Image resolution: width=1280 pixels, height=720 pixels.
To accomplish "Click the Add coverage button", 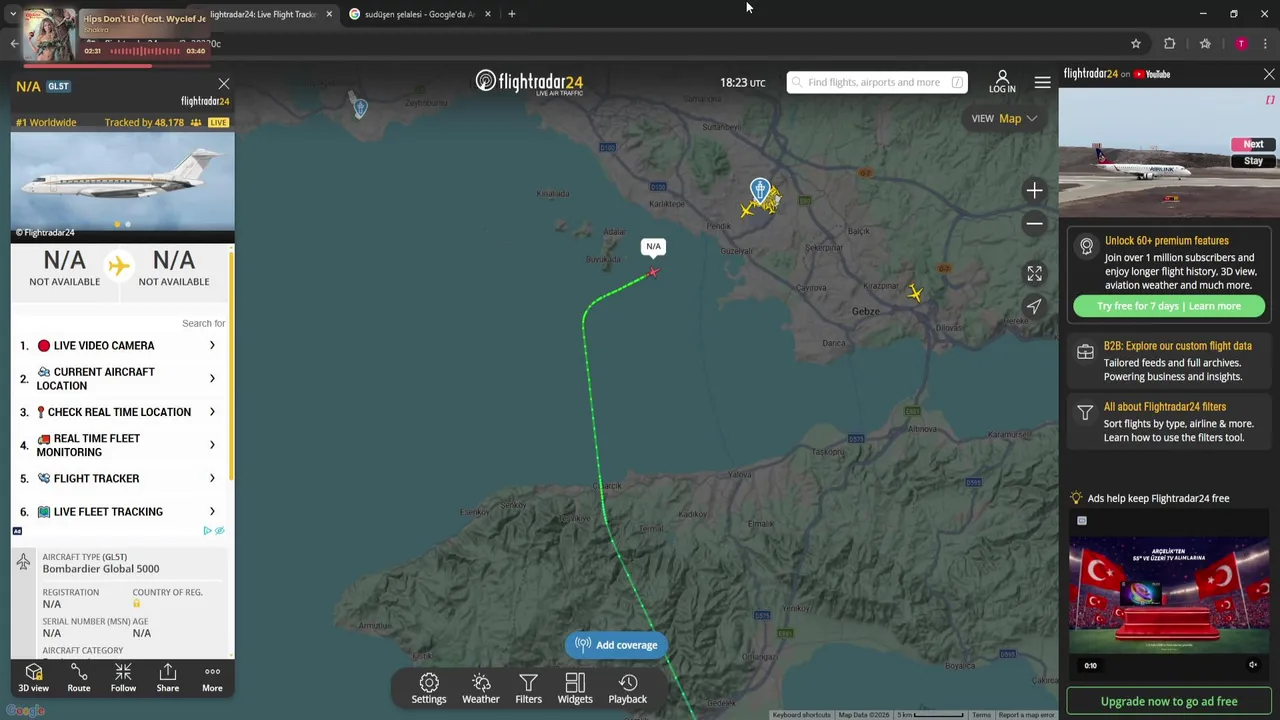I will (x=616, y=645).
